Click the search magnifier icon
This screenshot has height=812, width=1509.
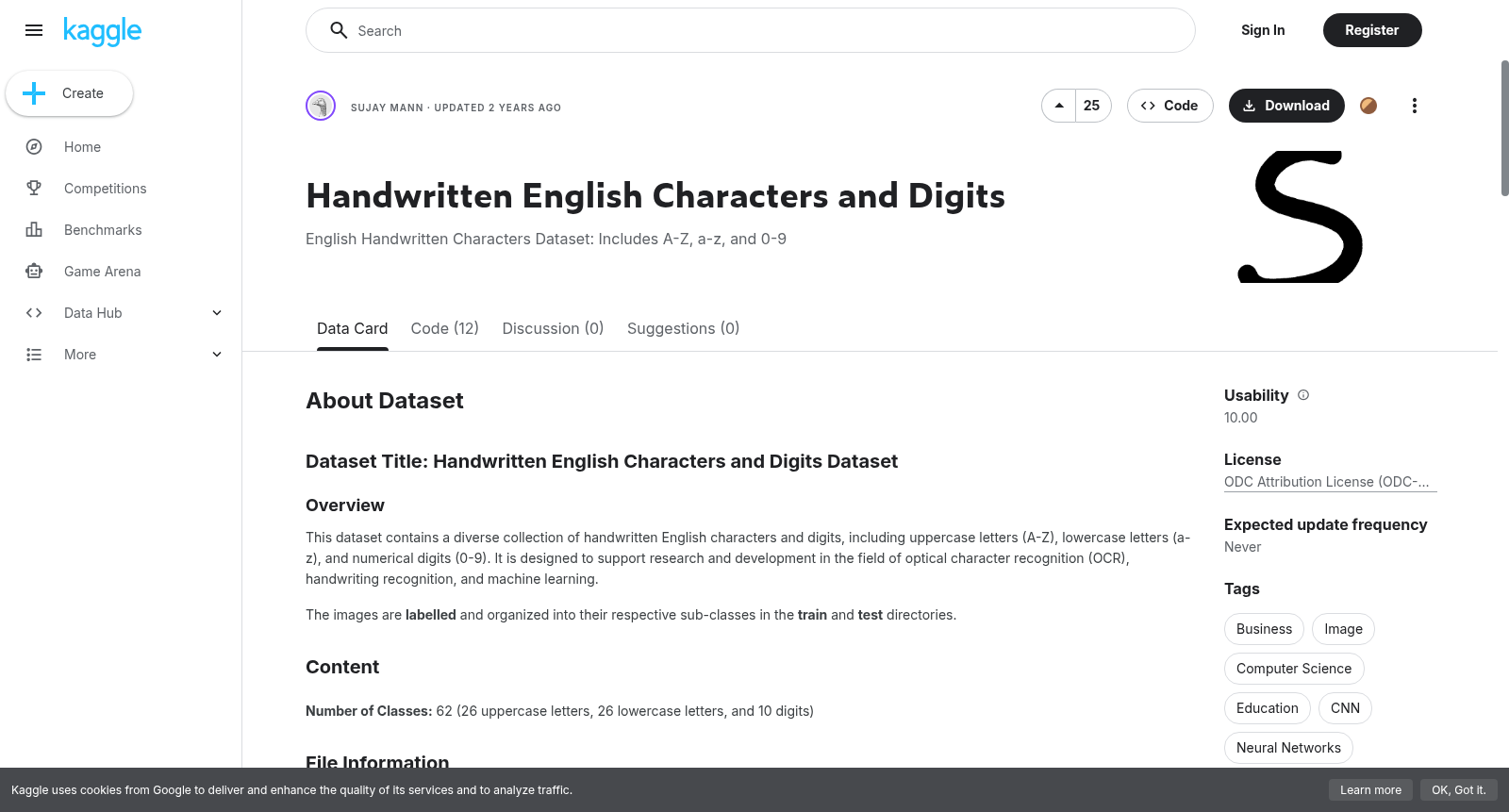tap(339, 30)
